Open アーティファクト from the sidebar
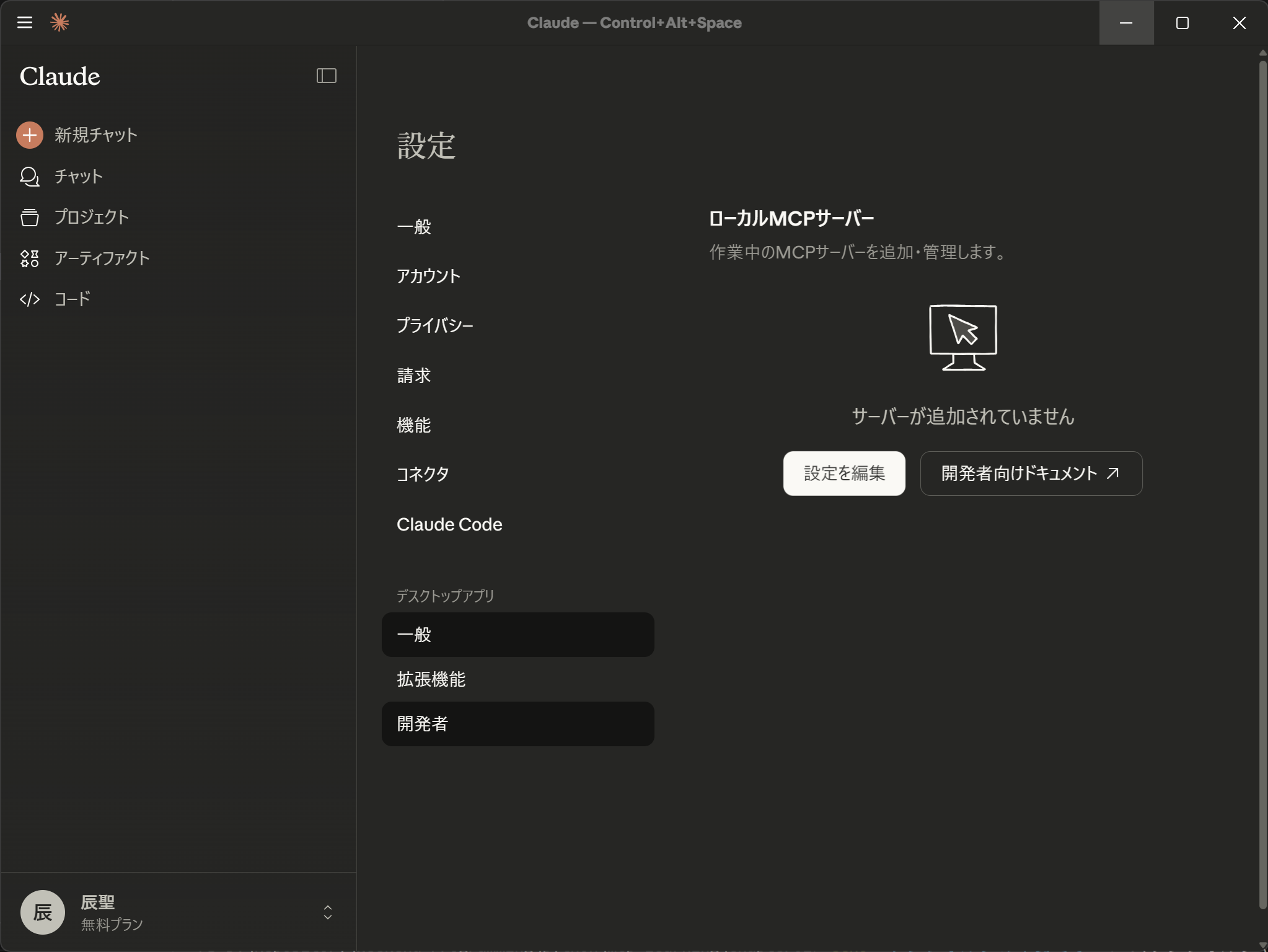 (101, 258)
